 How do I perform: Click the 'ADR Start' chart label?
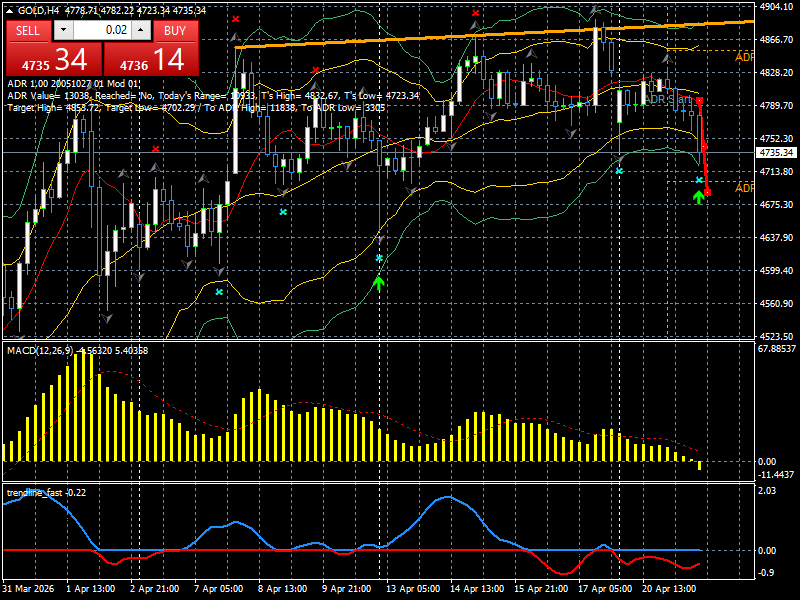[x=668, y=99]
